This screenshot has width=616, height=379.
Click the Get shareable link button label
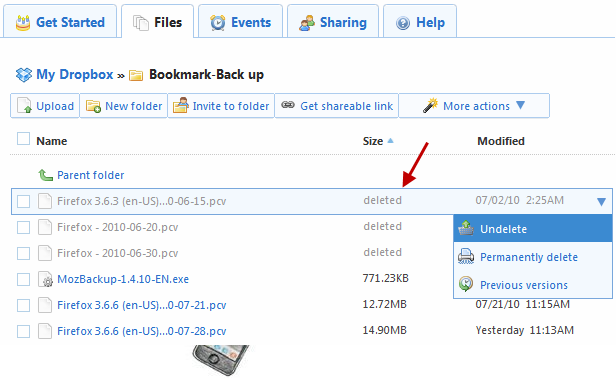(x=346, y=106)
